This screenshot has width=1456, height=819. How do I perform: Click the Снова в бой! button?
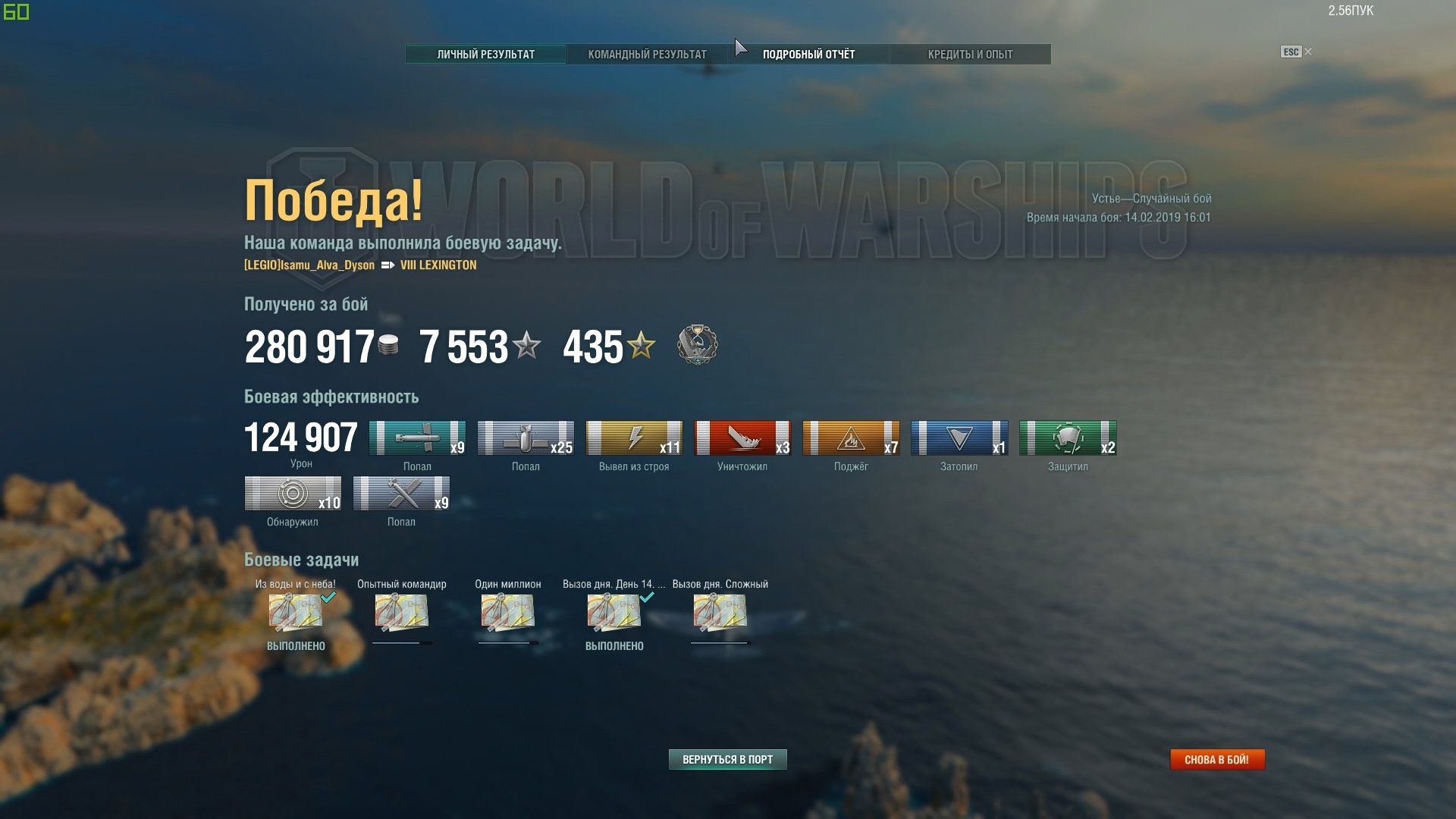(x=1217, y=759)
